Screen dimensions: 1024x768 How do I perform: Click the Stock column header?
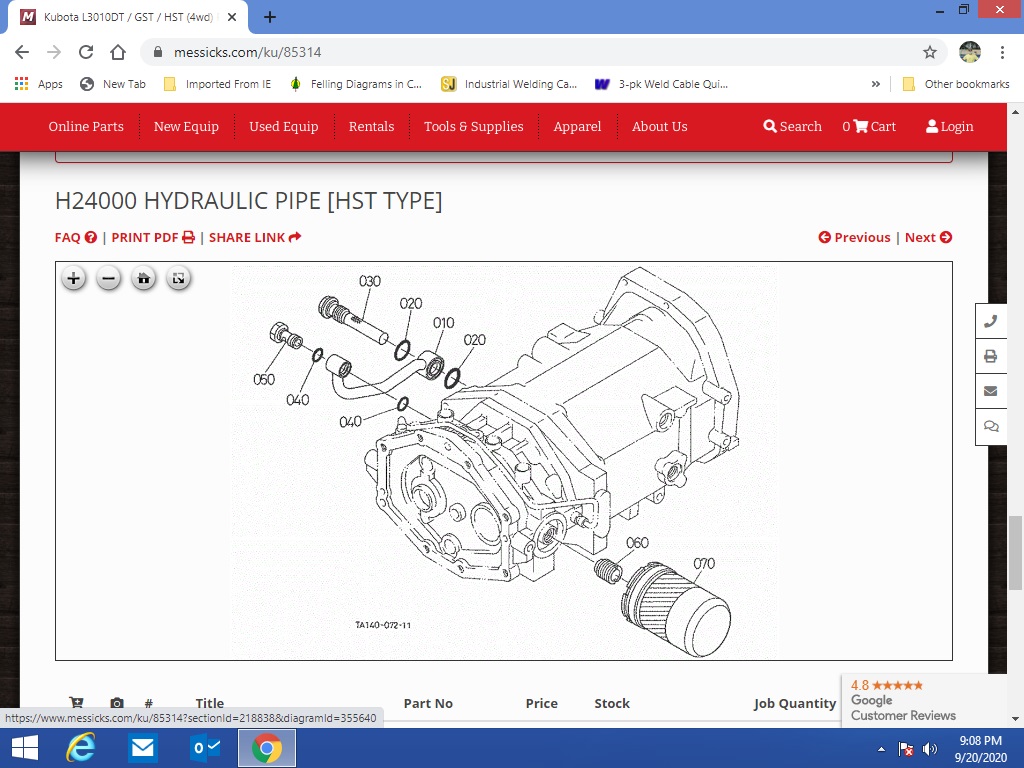(x=612, y=703)
